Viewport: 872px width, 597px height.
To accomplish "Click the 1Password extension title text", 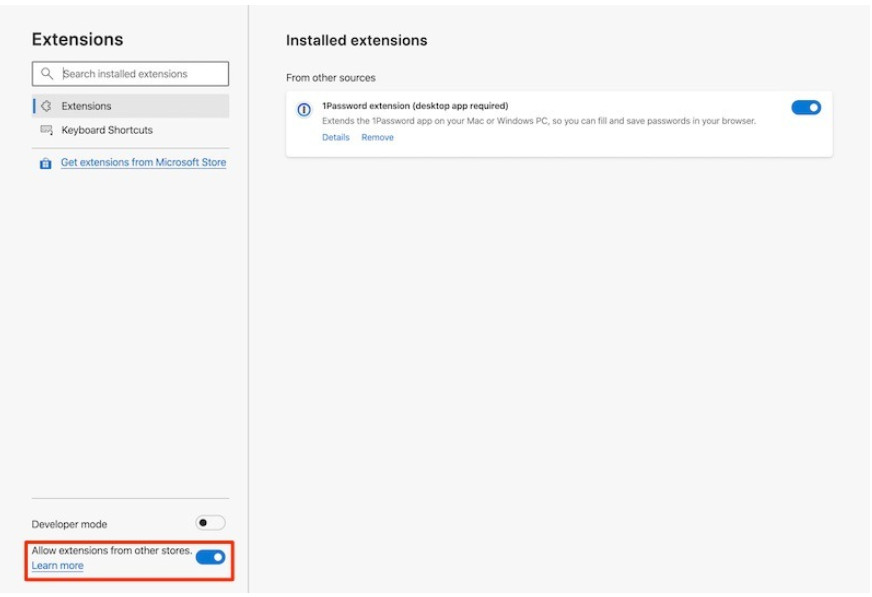I will [x=415, y=106].
